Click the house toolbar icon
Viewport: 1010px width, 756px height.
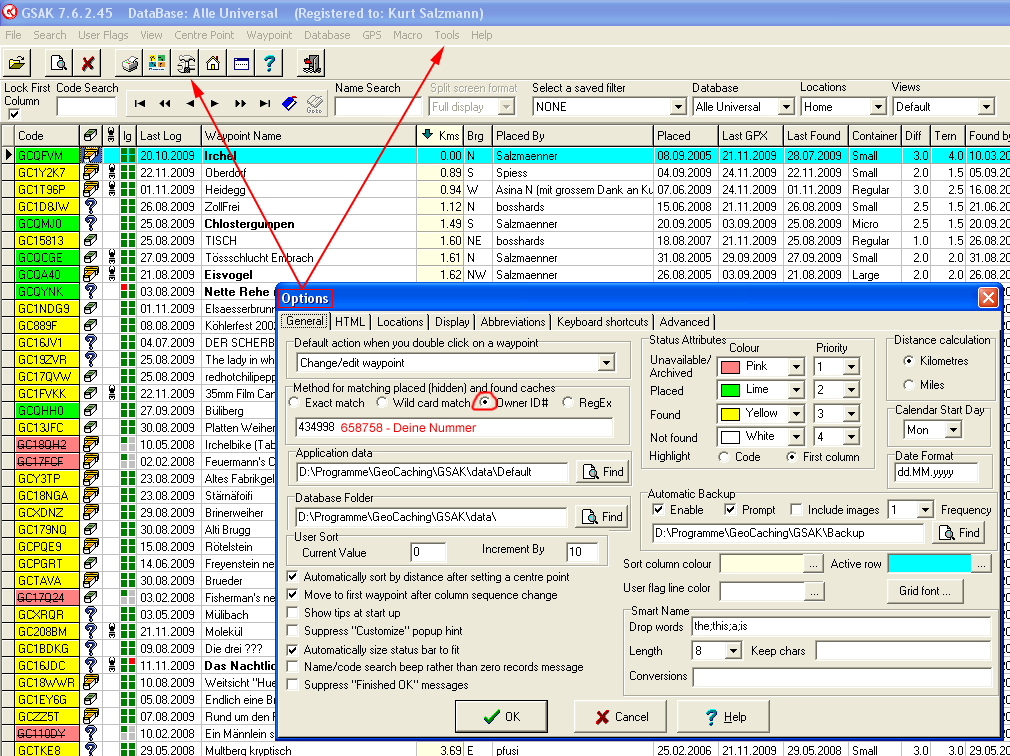(x=213, y=63)
